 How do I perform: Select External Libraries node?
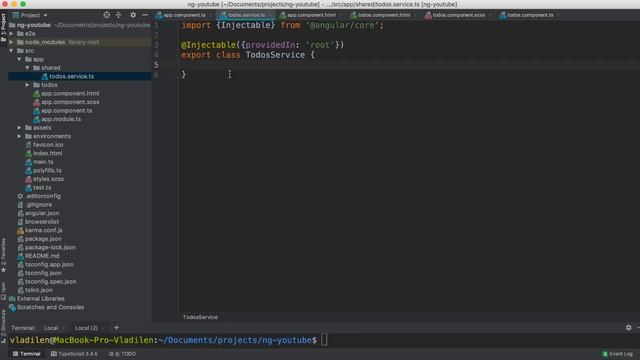click(x=40, y=299)
